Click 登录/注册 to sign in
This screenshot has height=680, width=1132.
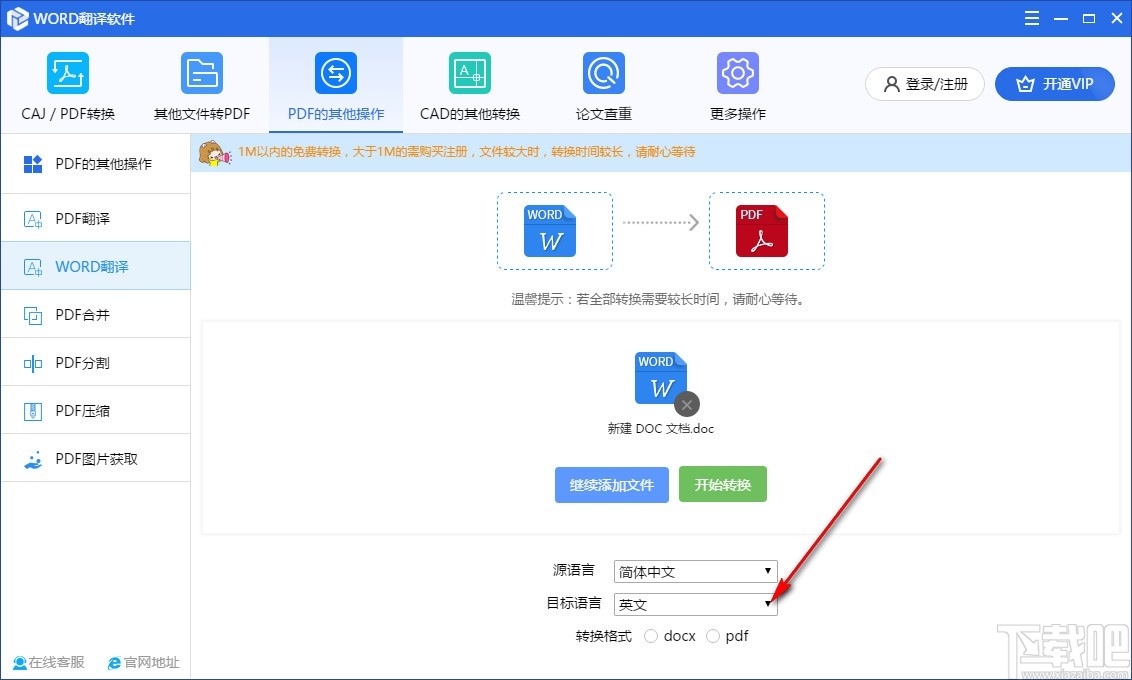(x=924, y=84)
